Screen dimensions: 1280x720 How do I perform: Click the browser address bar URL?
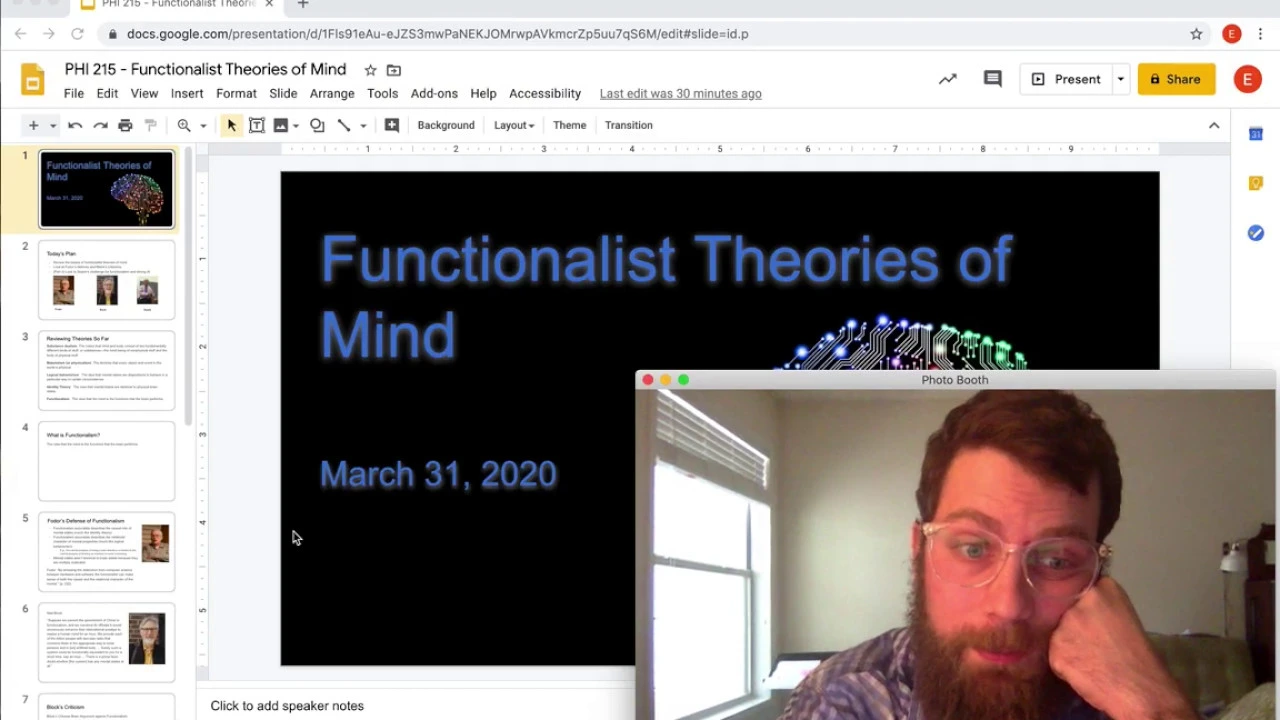(437, 34)
